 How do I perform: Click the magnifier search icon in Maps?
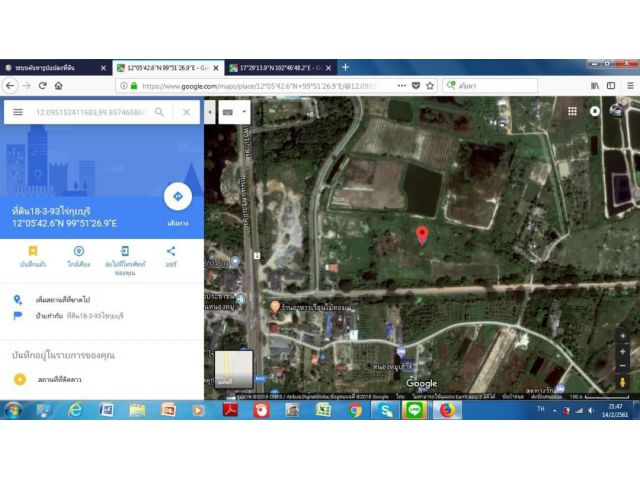tap(159, 112)
